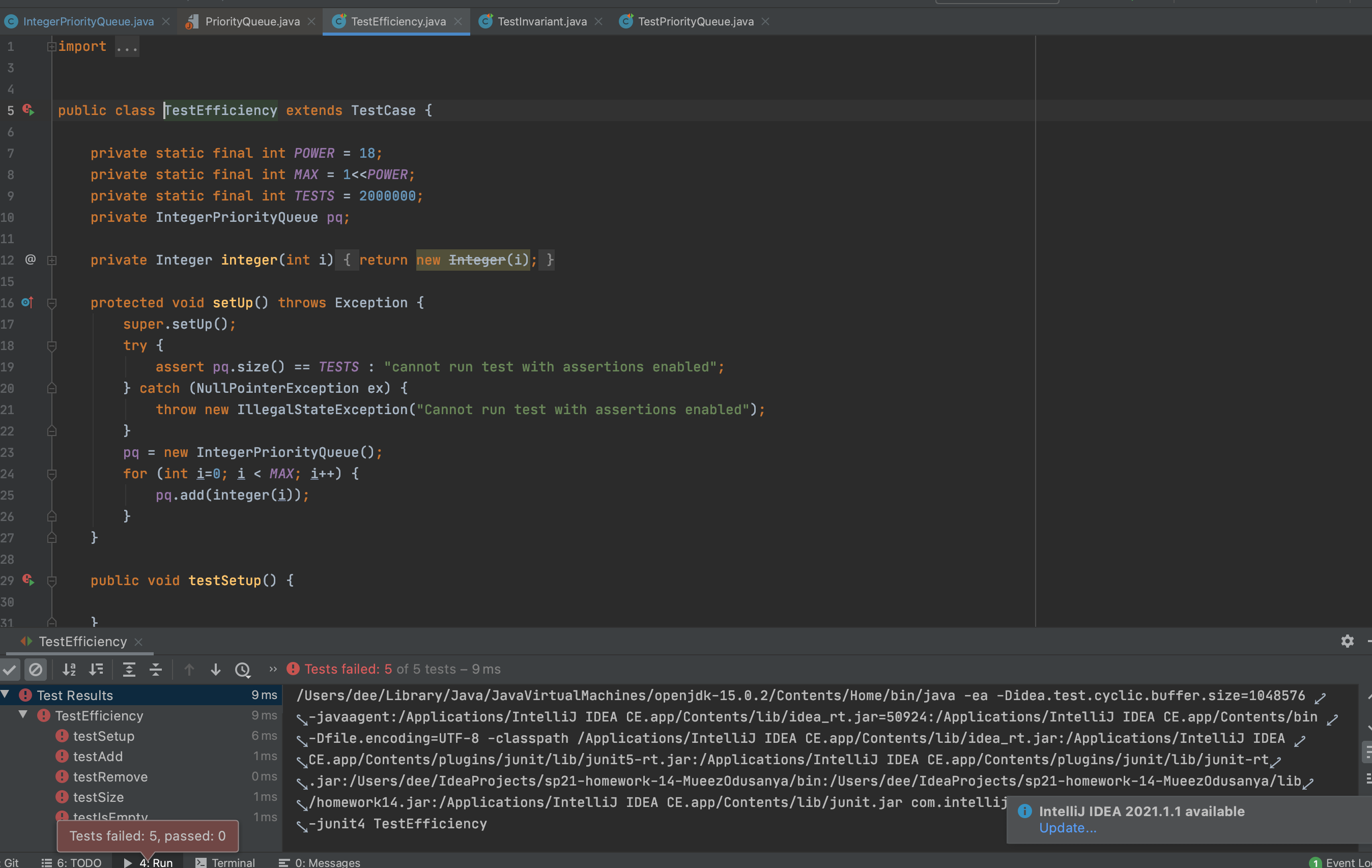Viewport: 1372px width, 868px height.
Task: Open the Terminal tool window
Action: (225, 862)
